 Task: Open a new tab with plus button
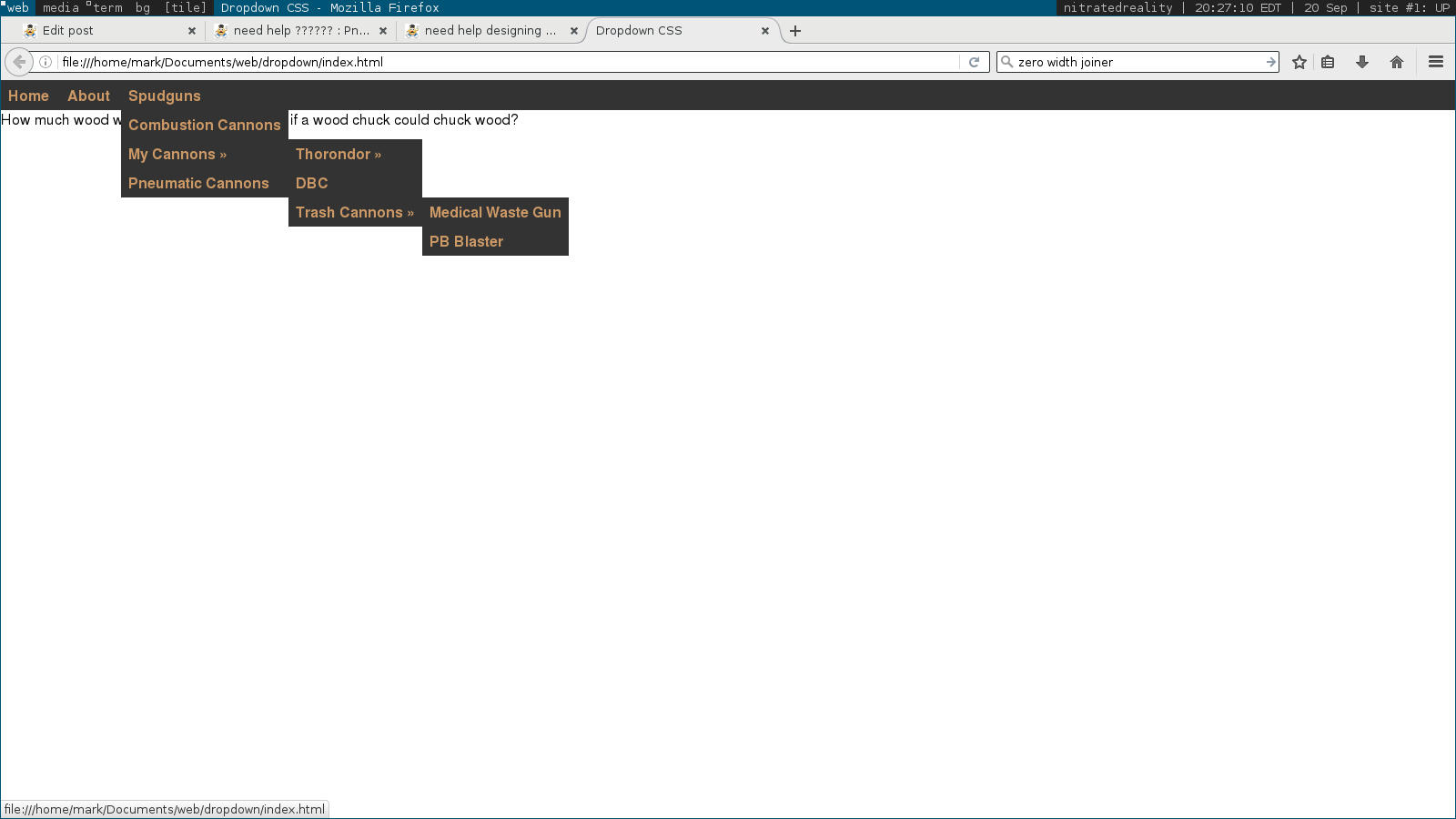click(x=795, y=31)
